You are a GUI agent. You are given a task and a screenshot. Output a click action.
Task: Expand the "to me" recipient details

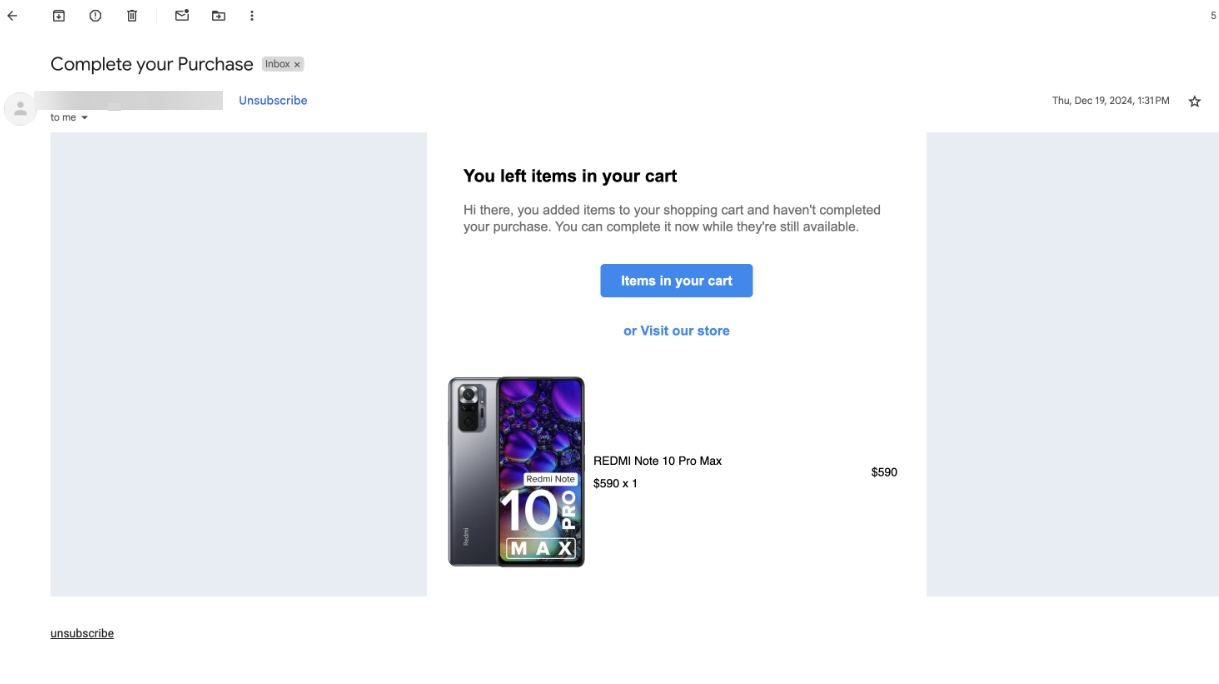[x=85, y=118]
